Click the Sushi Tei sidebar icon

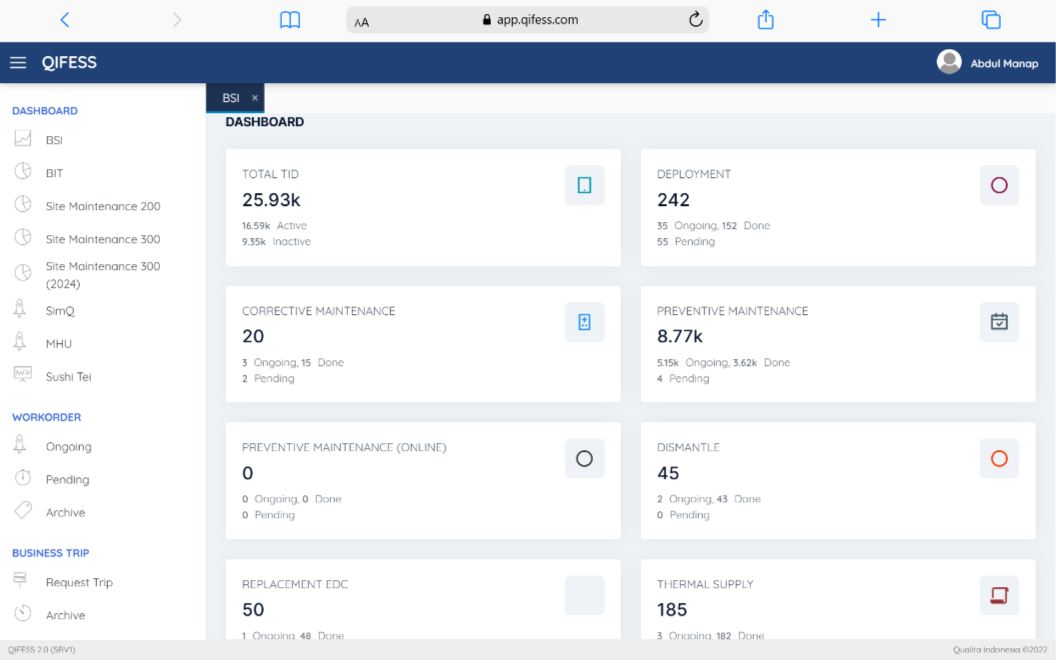(24, 376)
